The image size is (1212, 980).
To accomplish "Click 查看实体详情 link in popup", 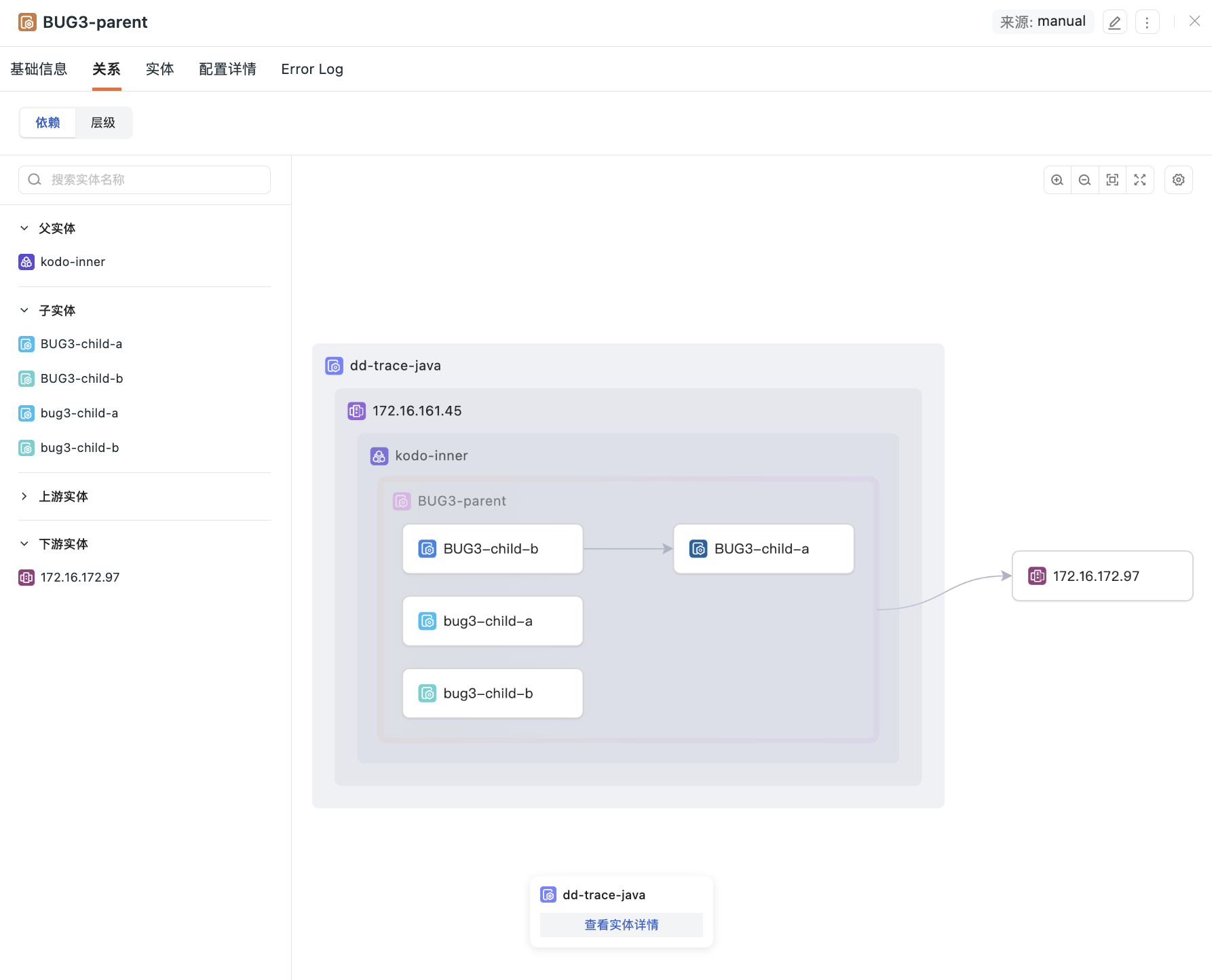I will tap(622, 924).
